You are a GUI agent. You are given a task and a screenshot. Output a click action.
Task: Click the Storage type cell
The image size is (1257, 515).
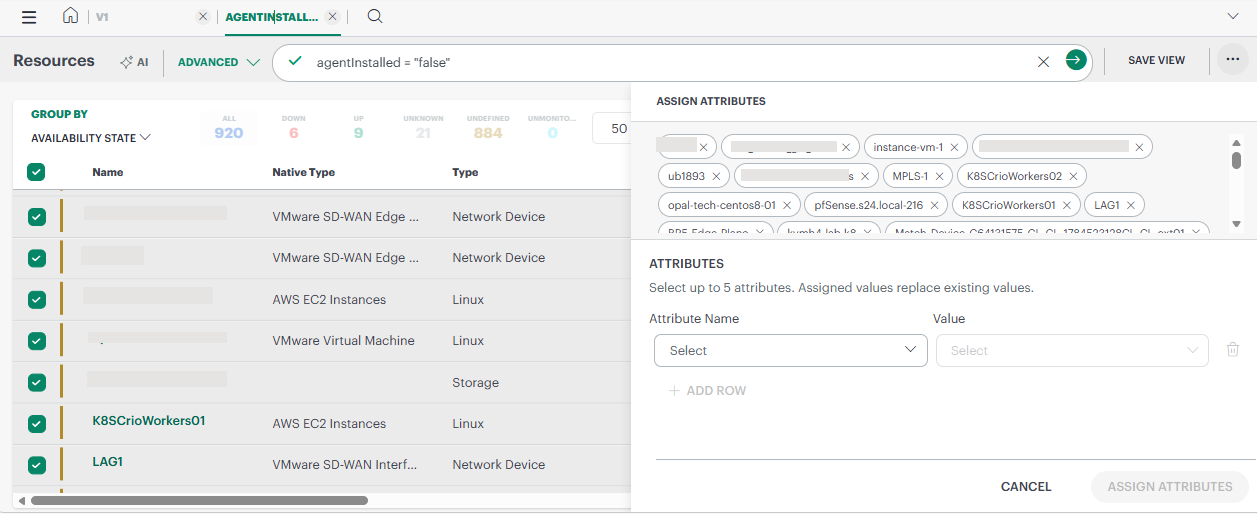point(475,382)
